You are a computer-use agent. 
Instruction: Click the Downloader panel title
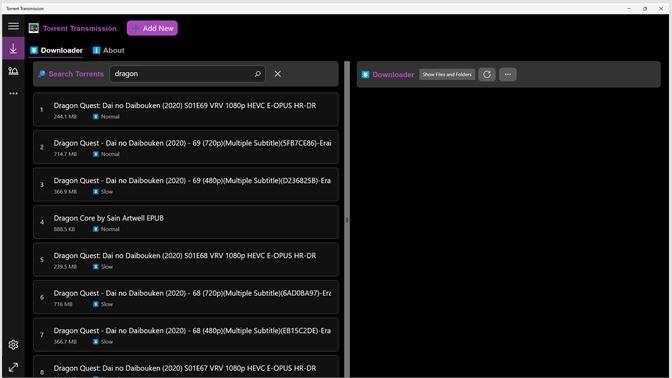click(393, 75)
